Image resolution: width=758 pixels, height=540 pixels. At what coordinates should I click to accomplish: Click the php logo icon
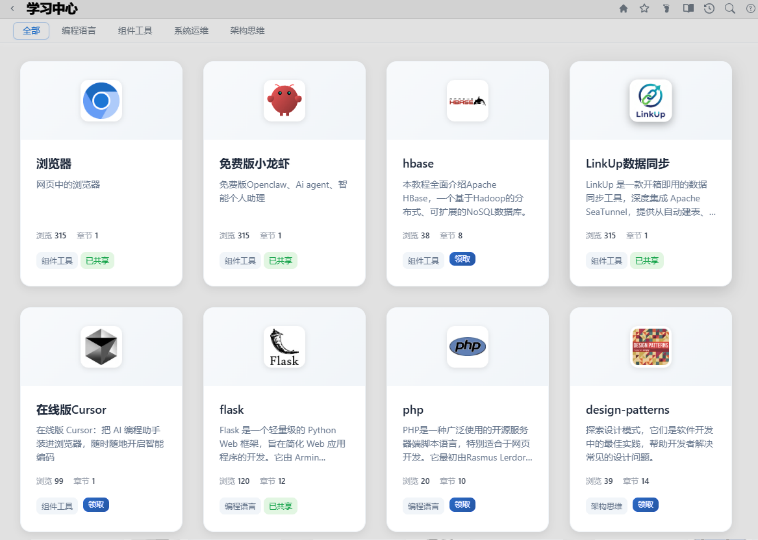click(x=467, y=347)
